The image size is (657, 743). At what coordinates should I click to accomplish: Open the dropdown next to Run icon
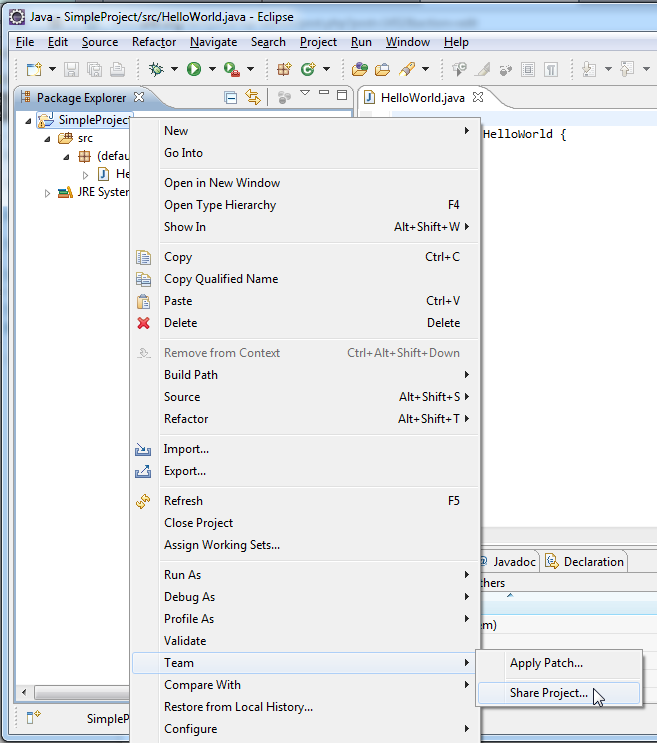pos(212,70)
